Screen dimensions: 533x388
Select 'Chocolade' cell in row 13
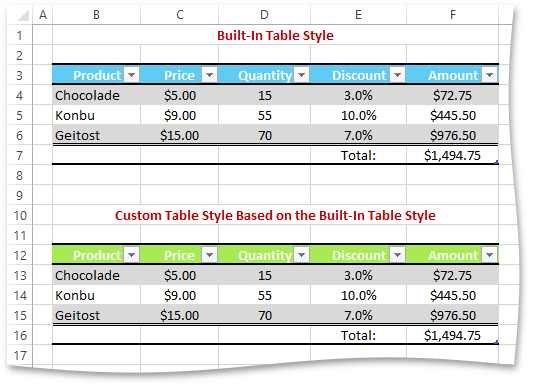(x=97, y=275)
